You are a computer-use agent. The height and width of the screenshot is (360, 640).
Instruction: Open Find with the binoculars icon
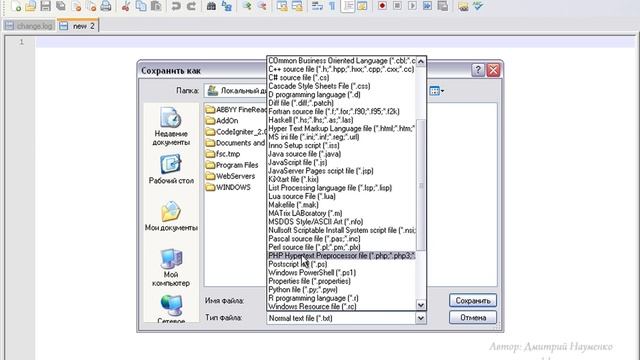pyautogui.click(x=211, y=6)
